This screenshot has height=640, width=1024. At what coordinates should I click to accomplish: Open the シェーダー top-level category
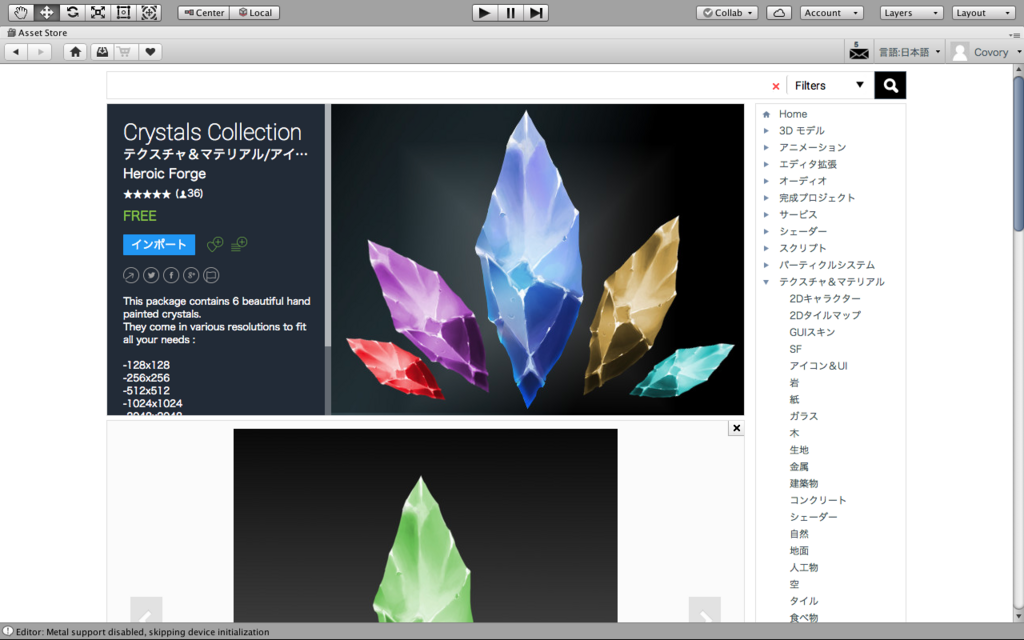(x=803, y=231)
